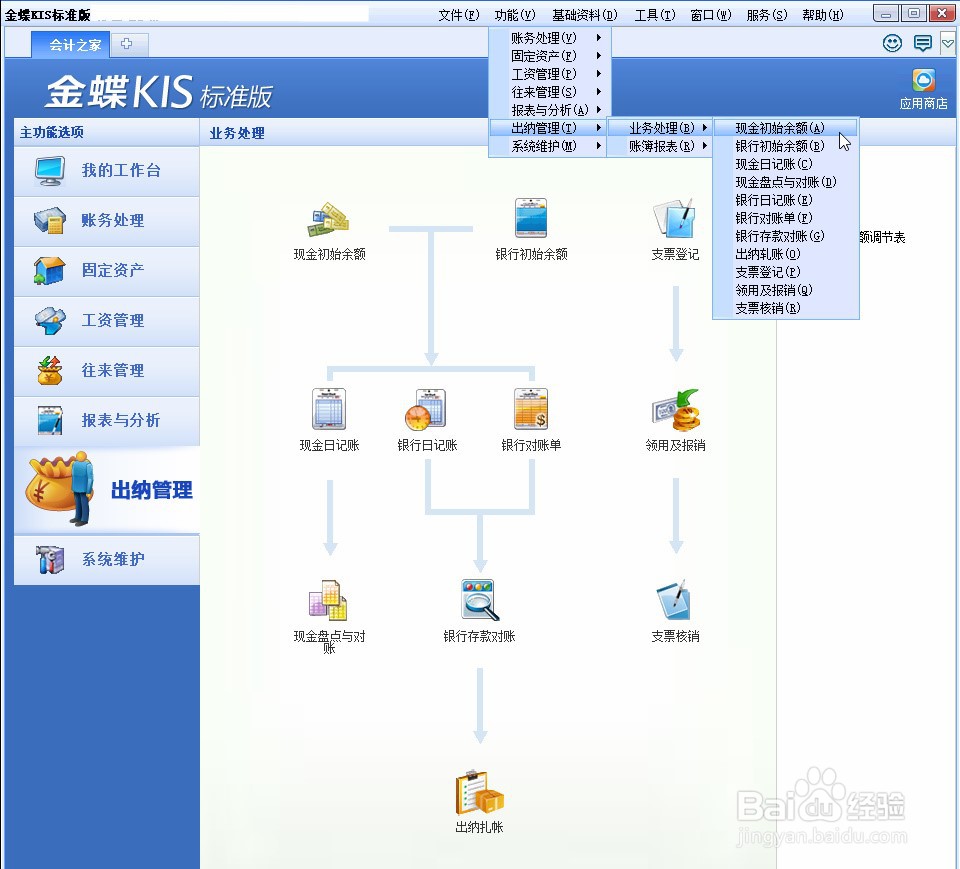Expand the 往来管理(S) submenu
The image size is (960, 869).
click(x=550, y=92)
